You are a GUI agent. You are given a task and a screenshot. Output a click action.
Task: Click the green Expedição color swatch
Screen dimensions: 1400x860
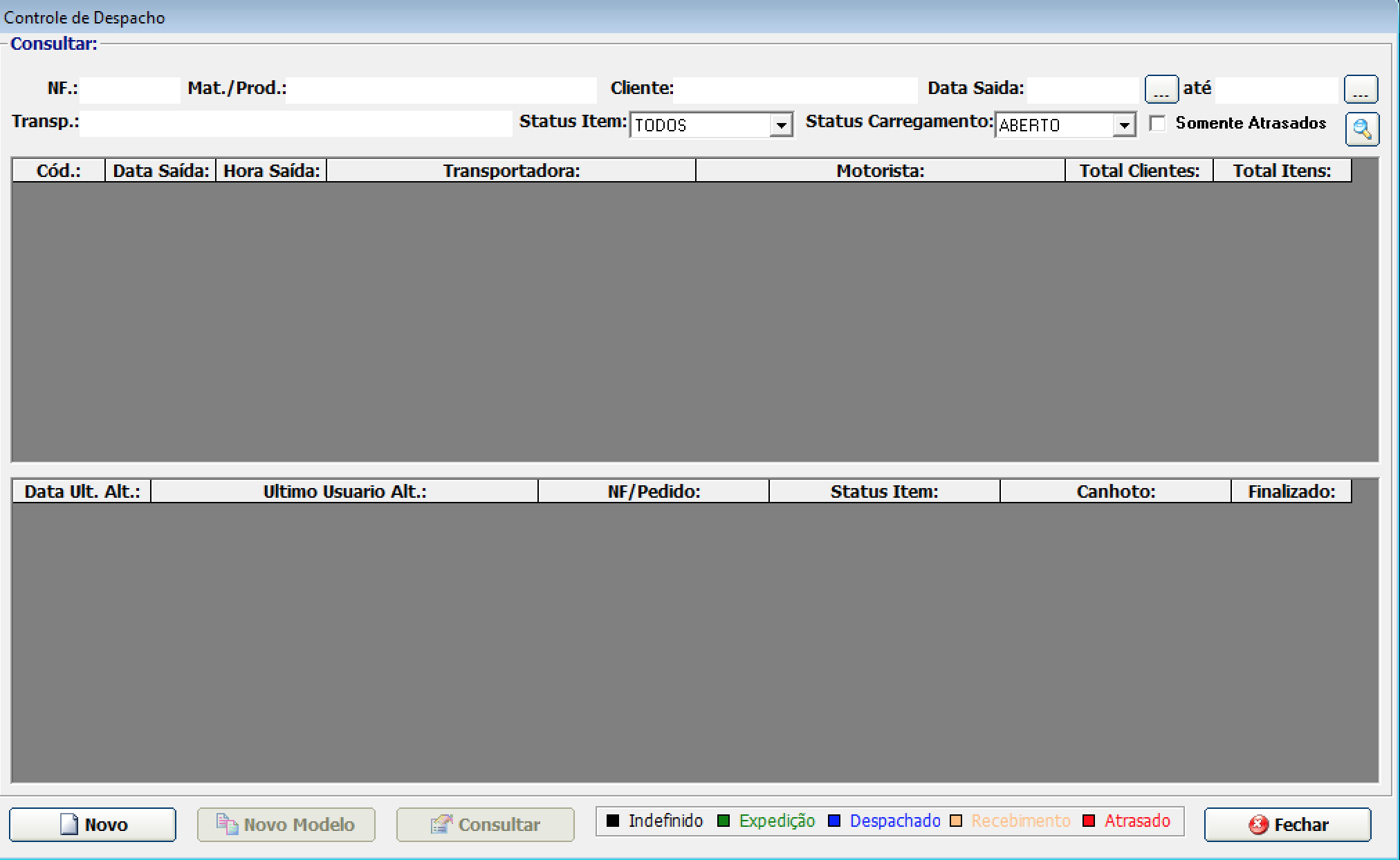pyautogui.click(x=724, y=821)
